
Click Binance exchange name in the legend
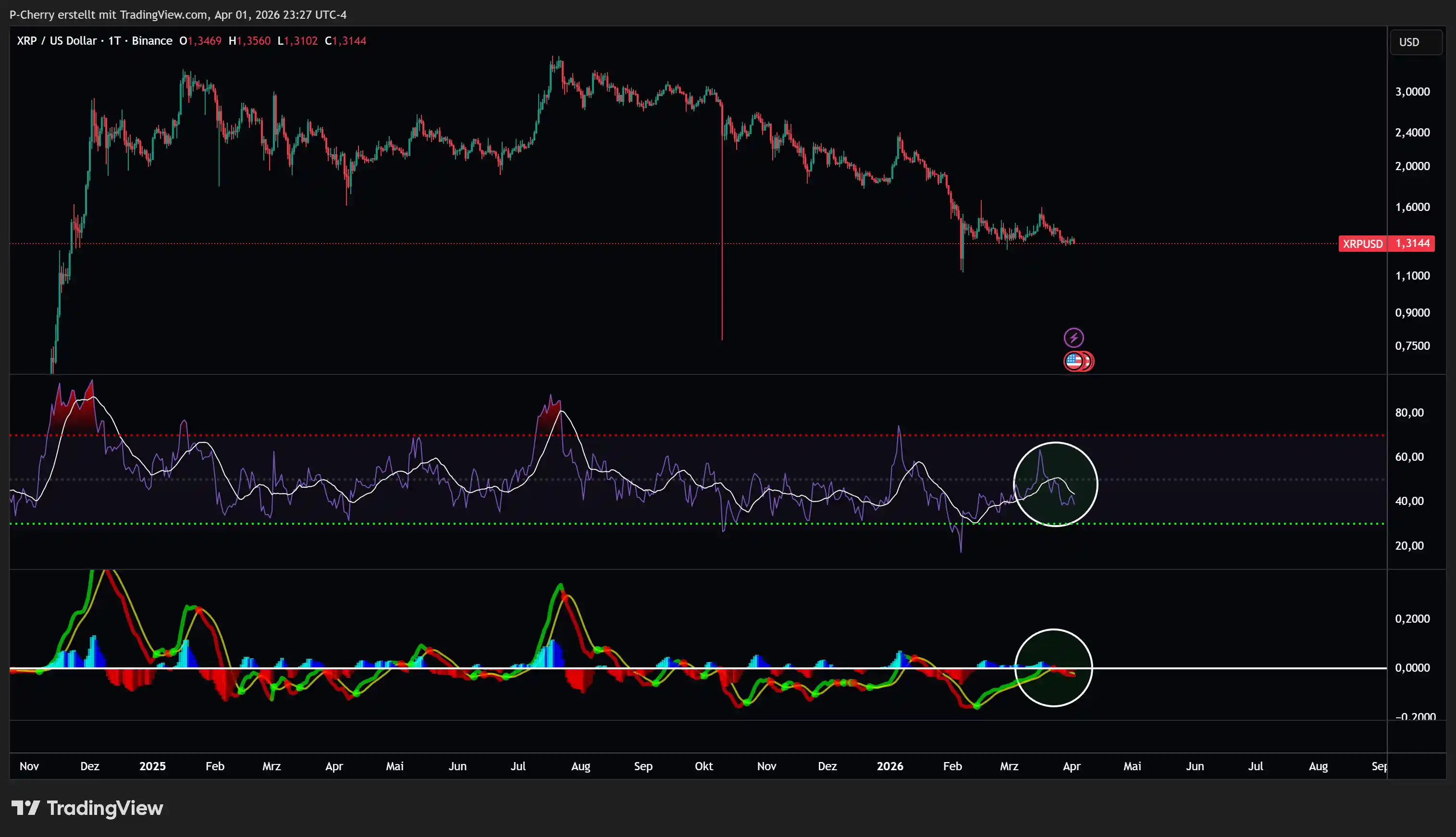click(151, 40)
